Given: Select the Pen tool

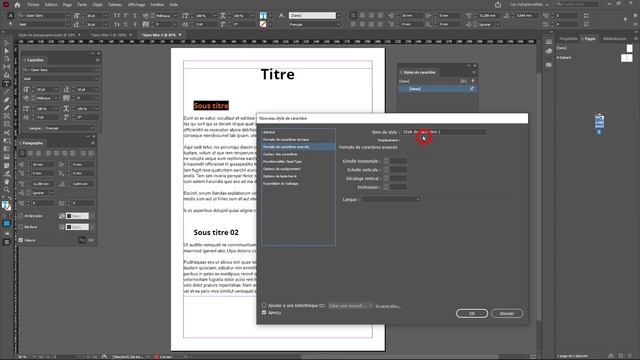Looking at the screenshot, I should point(7,100).
